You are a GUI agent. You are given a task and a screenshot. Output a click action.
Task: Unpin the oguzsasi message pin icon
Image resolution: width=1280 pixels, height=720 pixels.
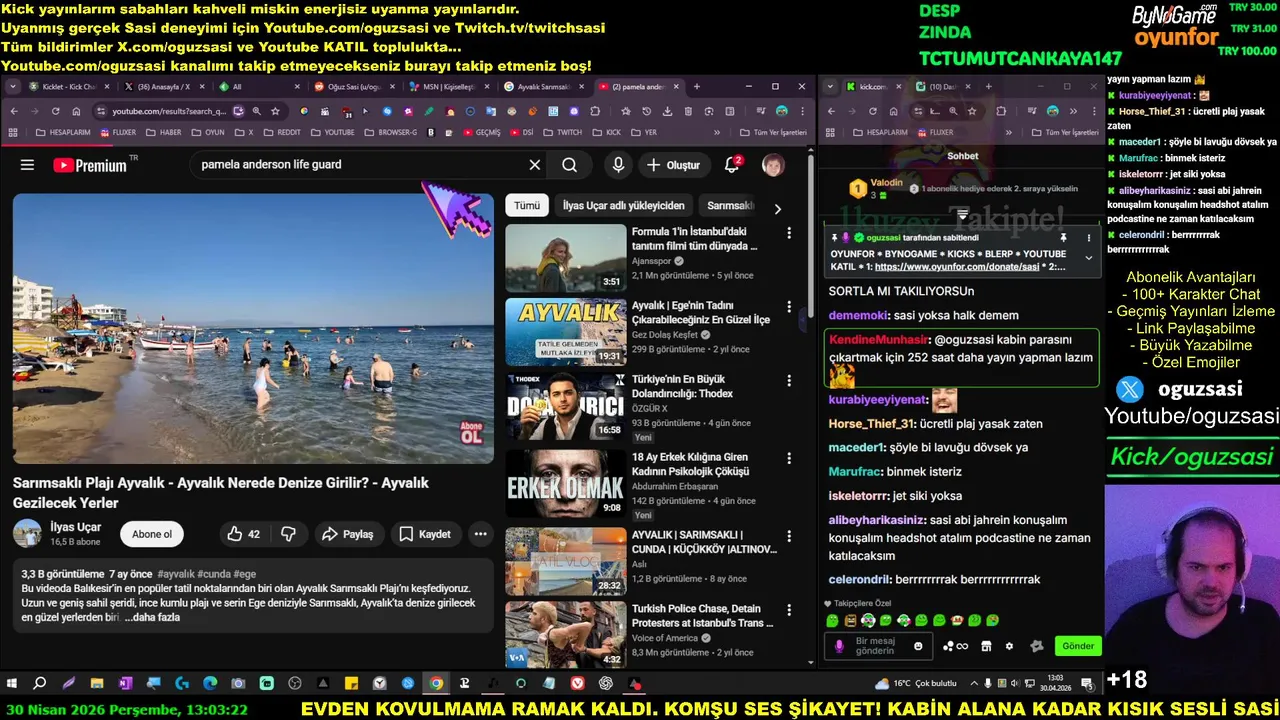click(1063, 238)
